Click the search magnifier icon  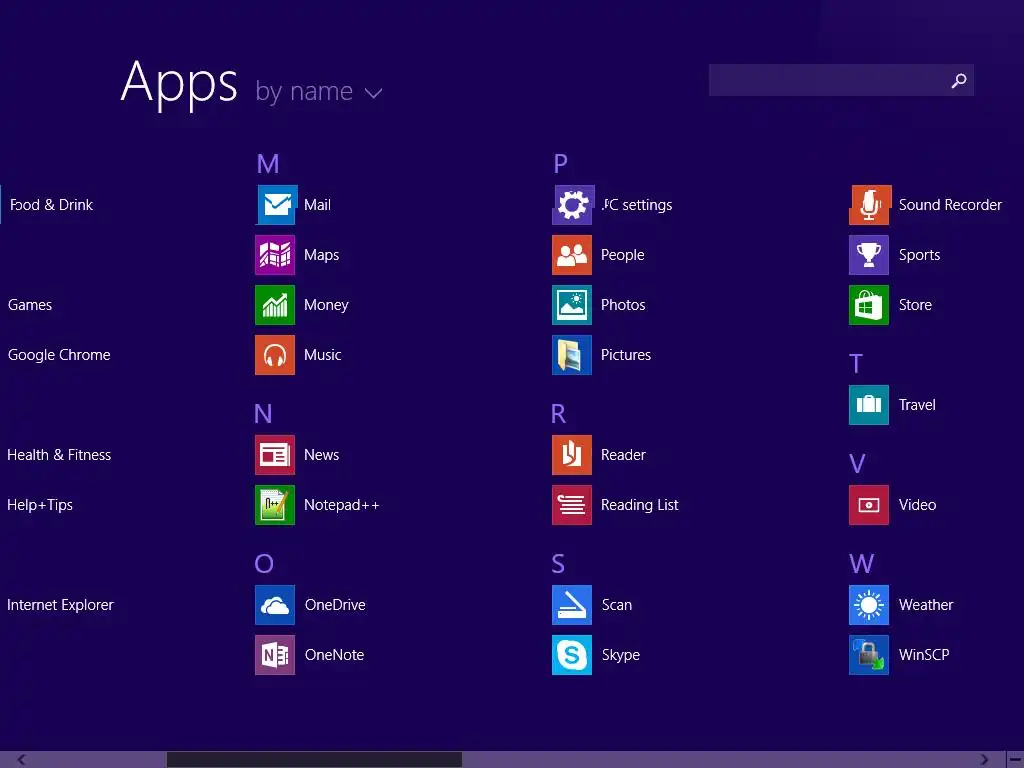point(959,80)
